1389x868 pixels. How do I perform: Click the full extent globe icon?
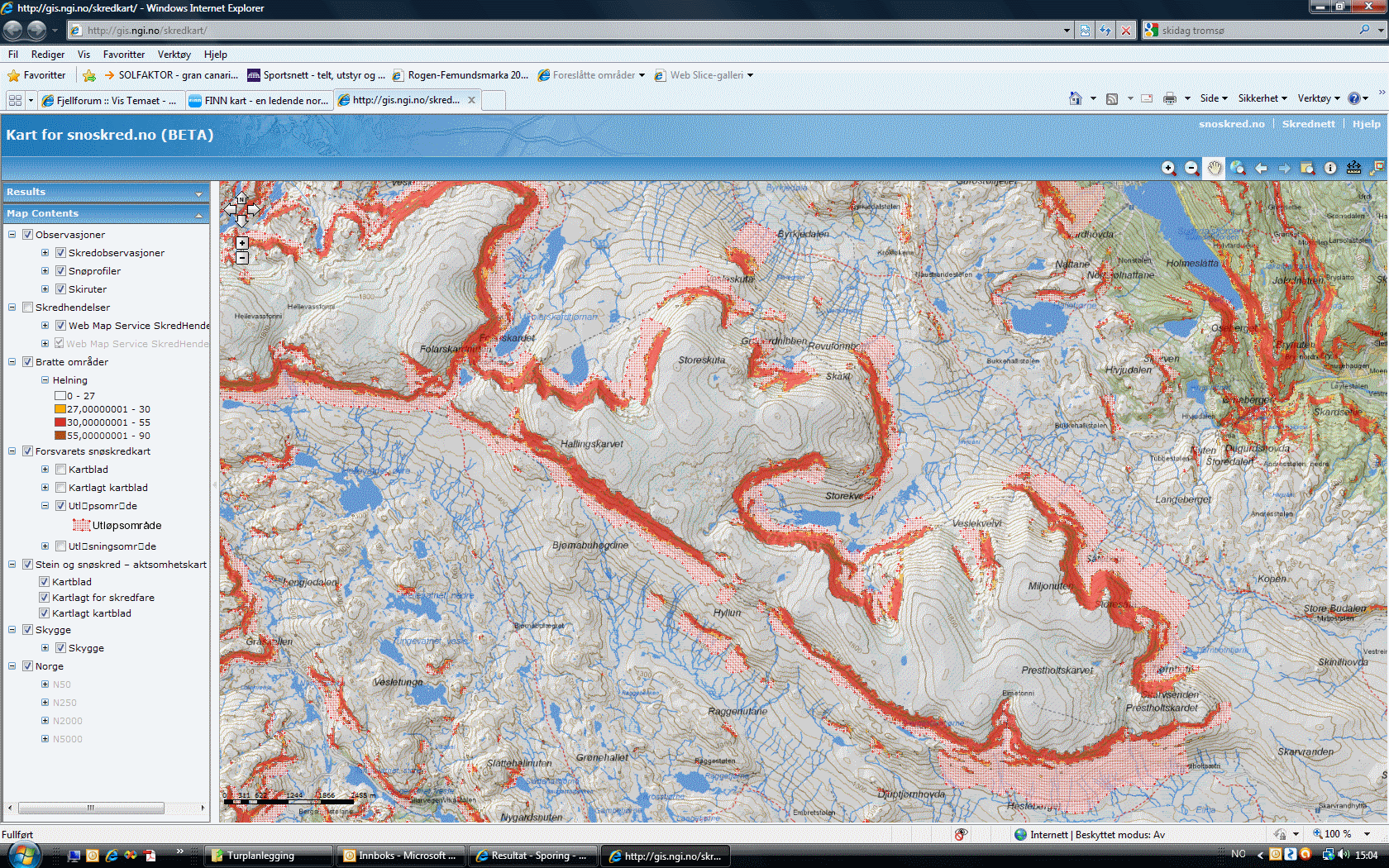[x=1238, y=168]
